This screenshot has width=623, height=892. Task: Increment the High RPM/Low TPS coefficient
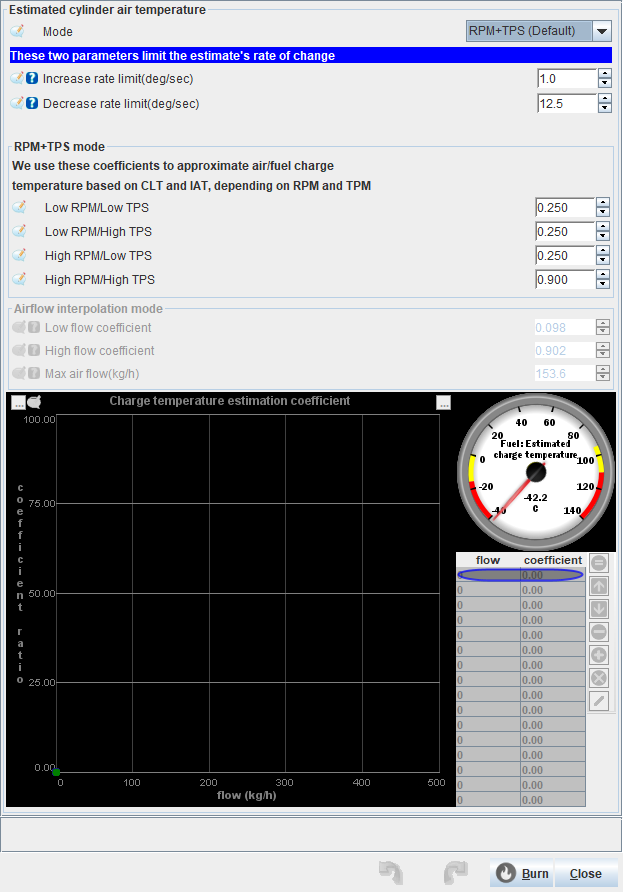click(x=603, y=250)
